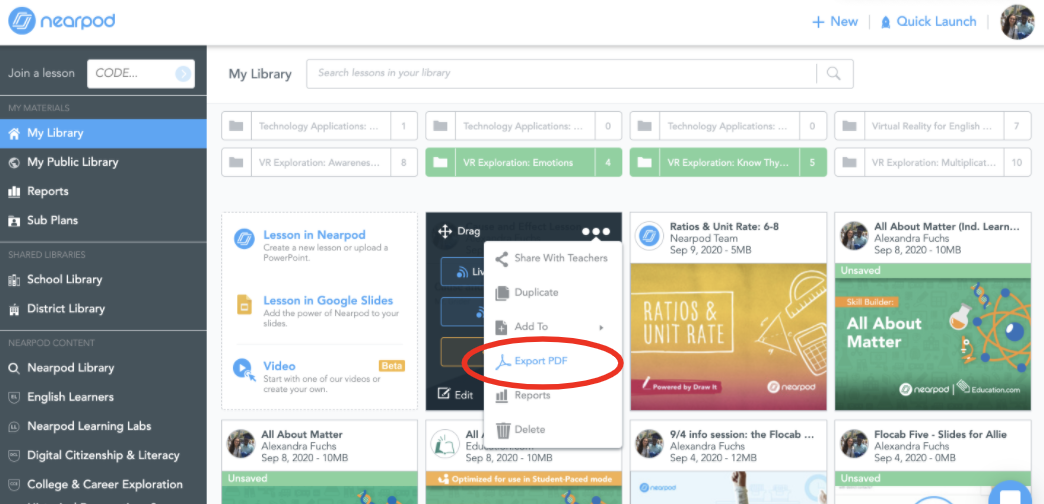
Task: Submit lesson code with arrow icon
Action: click(183, 73)
